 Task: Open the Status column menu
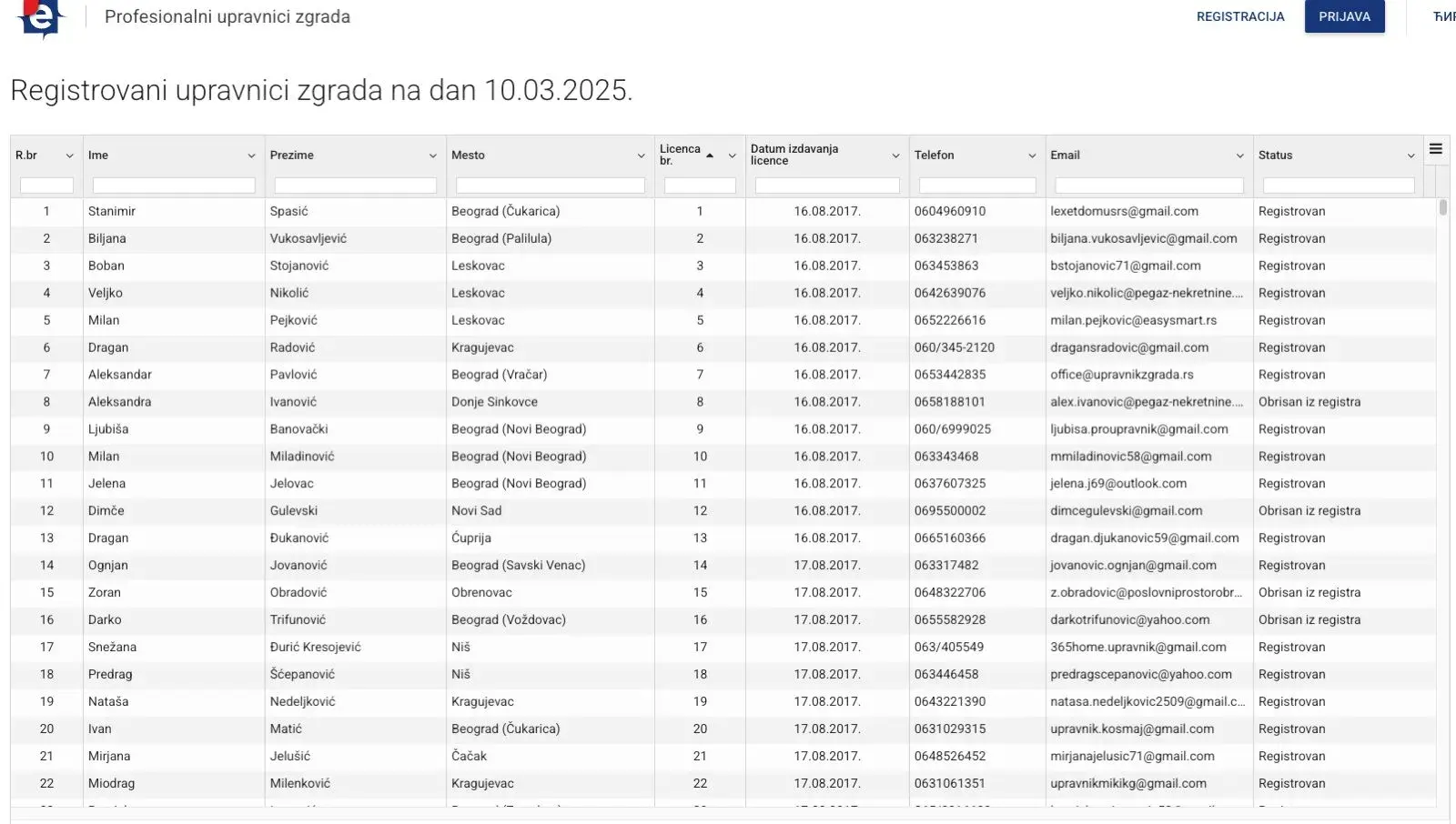click(1410, 155)
